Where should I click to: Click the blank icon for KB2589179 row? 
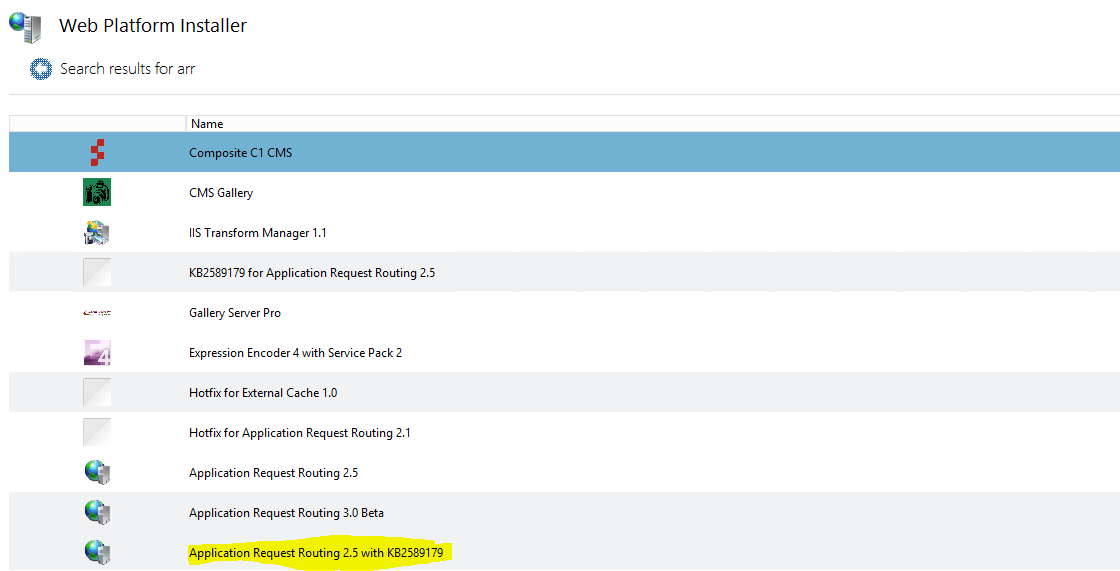click(x=97, y=272)
